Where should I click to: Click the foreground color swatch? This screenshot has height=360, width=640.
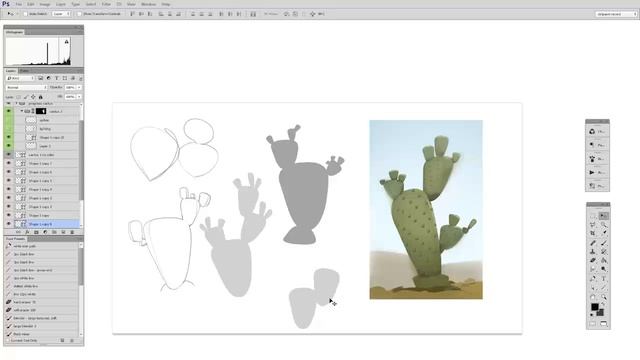tap(595, 307)
